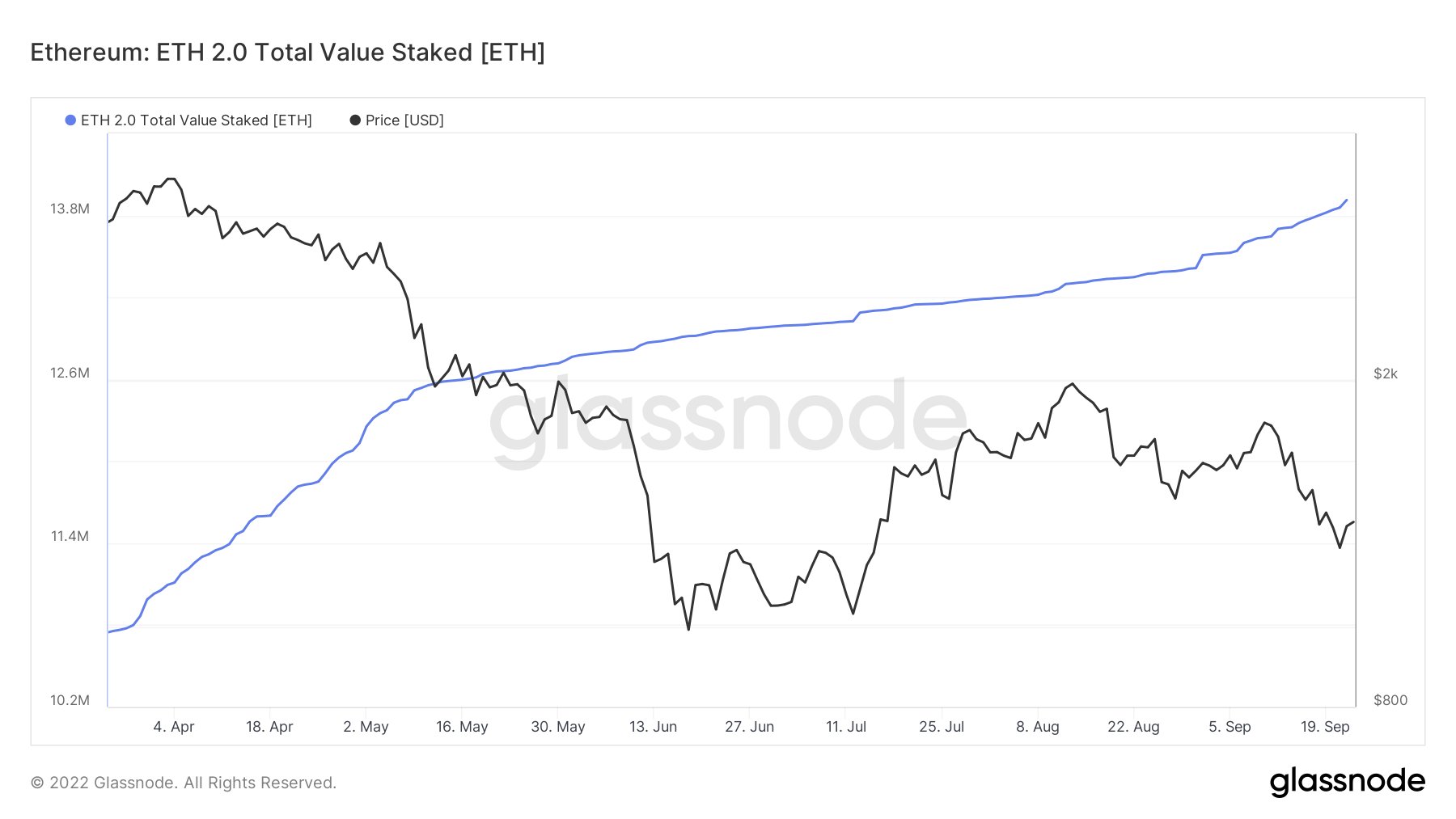The height and width of the screenshot is (819, 1456).
Task: Click the 10.2M y-axis label
Action: [70, 700]
